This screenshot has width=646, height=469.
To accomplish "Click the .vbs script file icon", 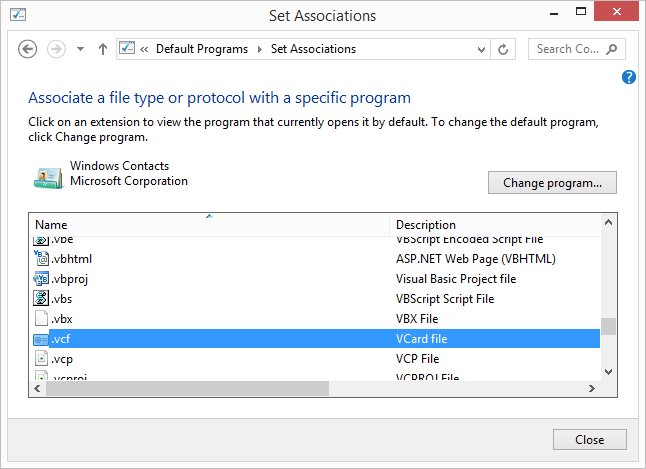I will pos(41,299).
